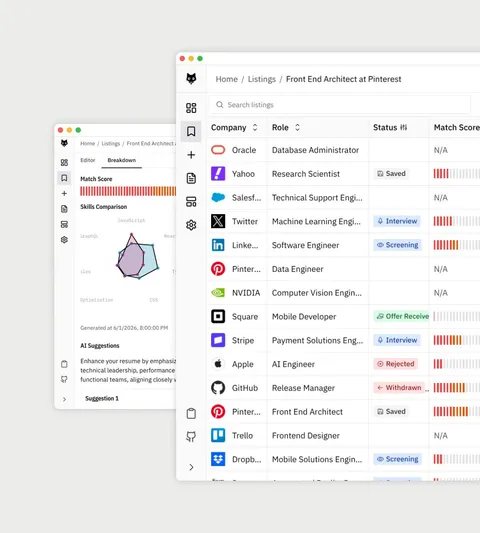Click the Search listings field

pyautogui.click(x=340, y=105)
